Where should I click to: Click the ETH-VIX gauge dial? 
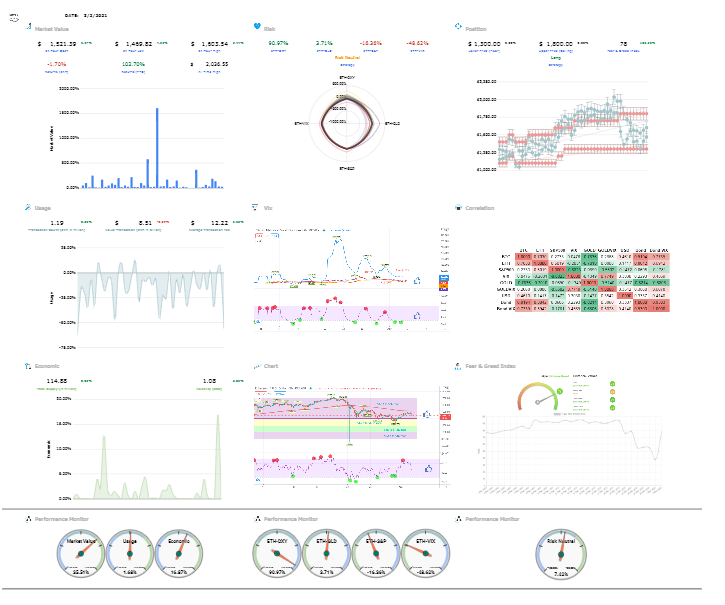pyautogui.click(x=425, y=554)
